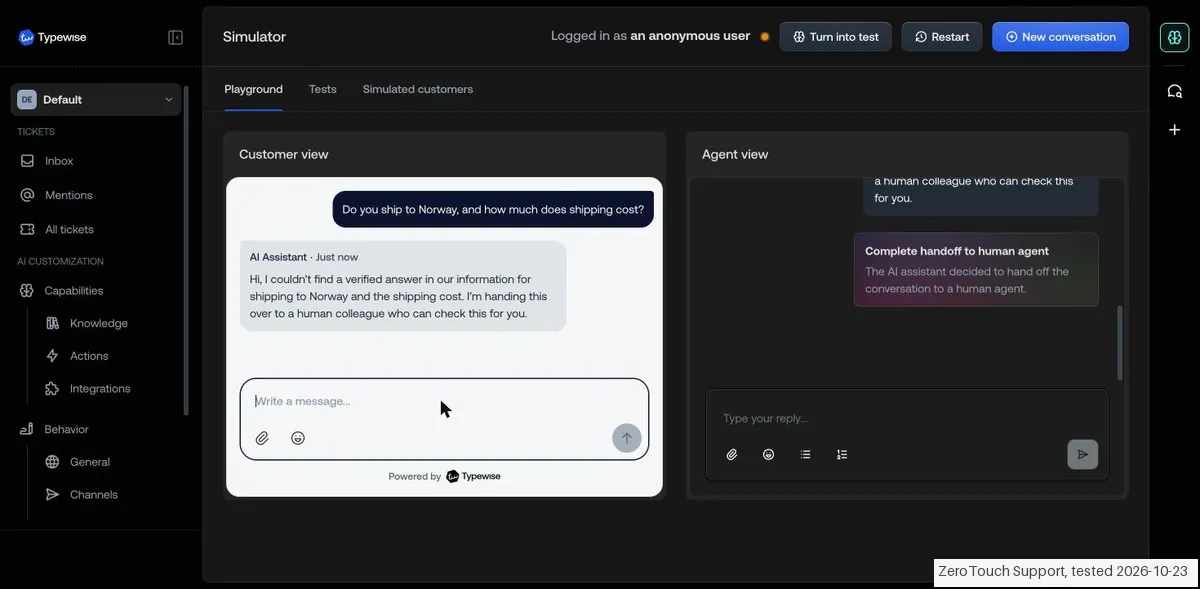Viewport: 1200px width, 589px height.
Task: Click the anonymous user login label
Action: [x=650, y=36]
